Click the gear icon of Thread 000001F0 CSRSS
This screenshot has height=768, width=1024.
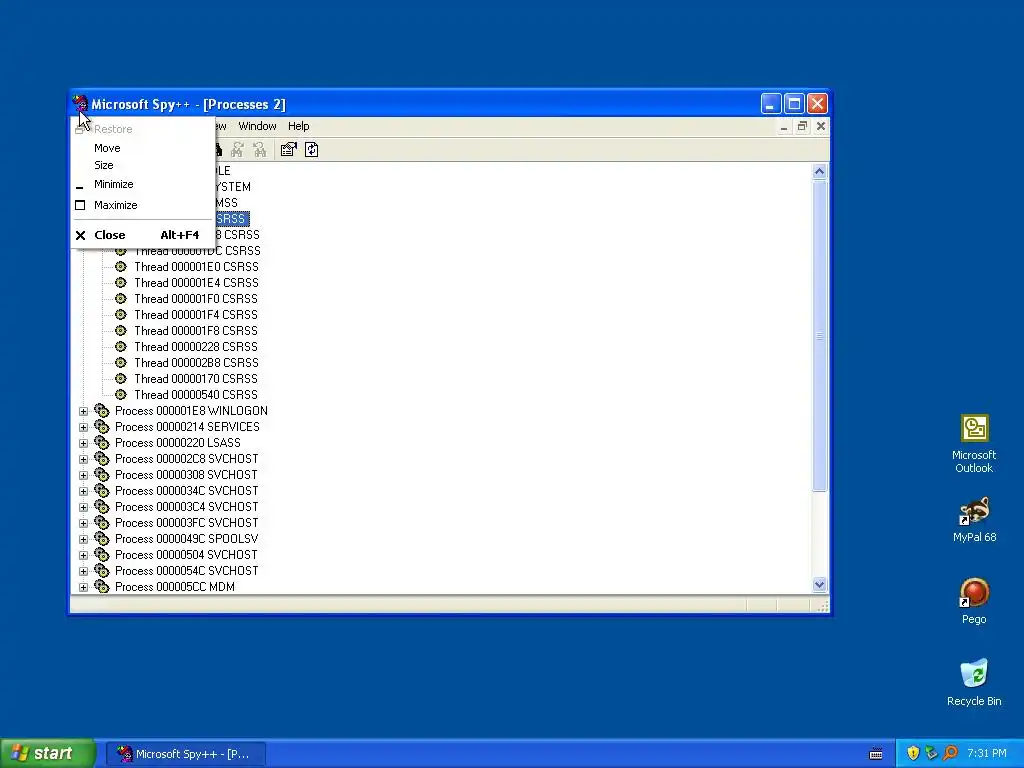pos(121,298)
